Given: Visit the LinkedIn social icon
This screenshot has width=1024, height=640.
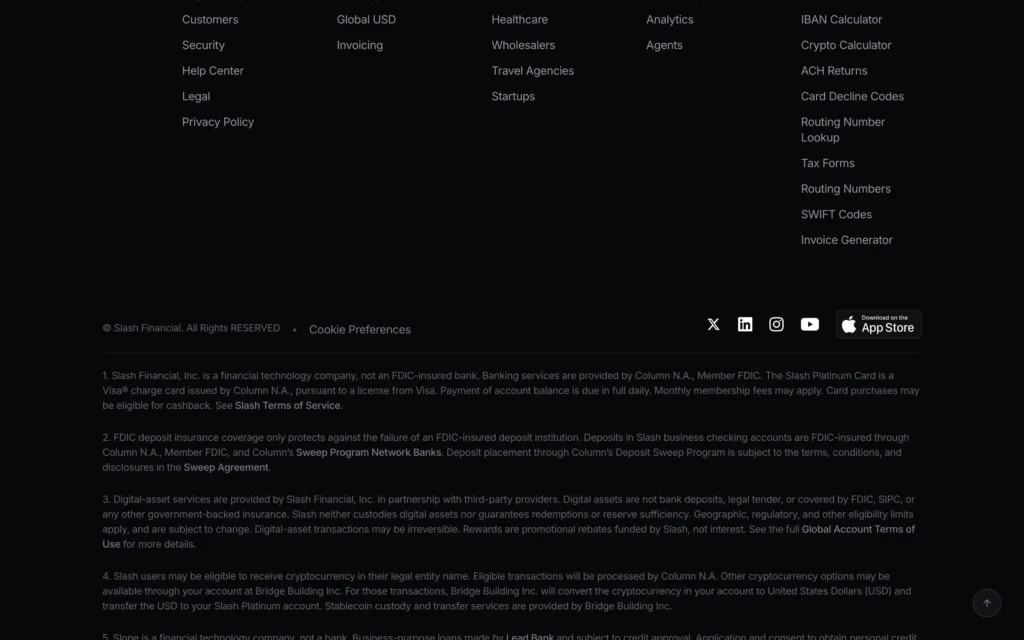Looking at the screenshot, I should point(744,325).
